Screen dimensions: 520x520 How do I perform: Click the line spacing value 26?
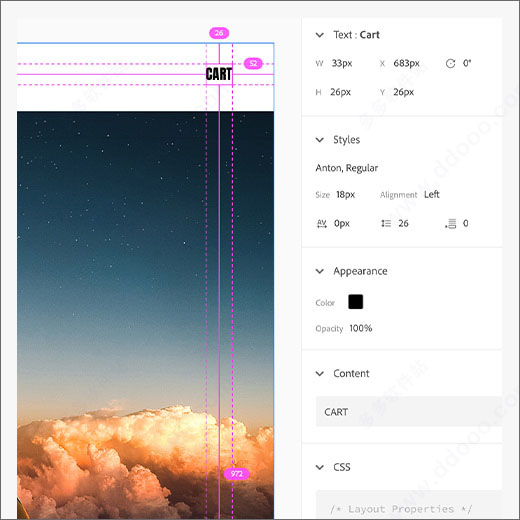click(x=403, y=223)
